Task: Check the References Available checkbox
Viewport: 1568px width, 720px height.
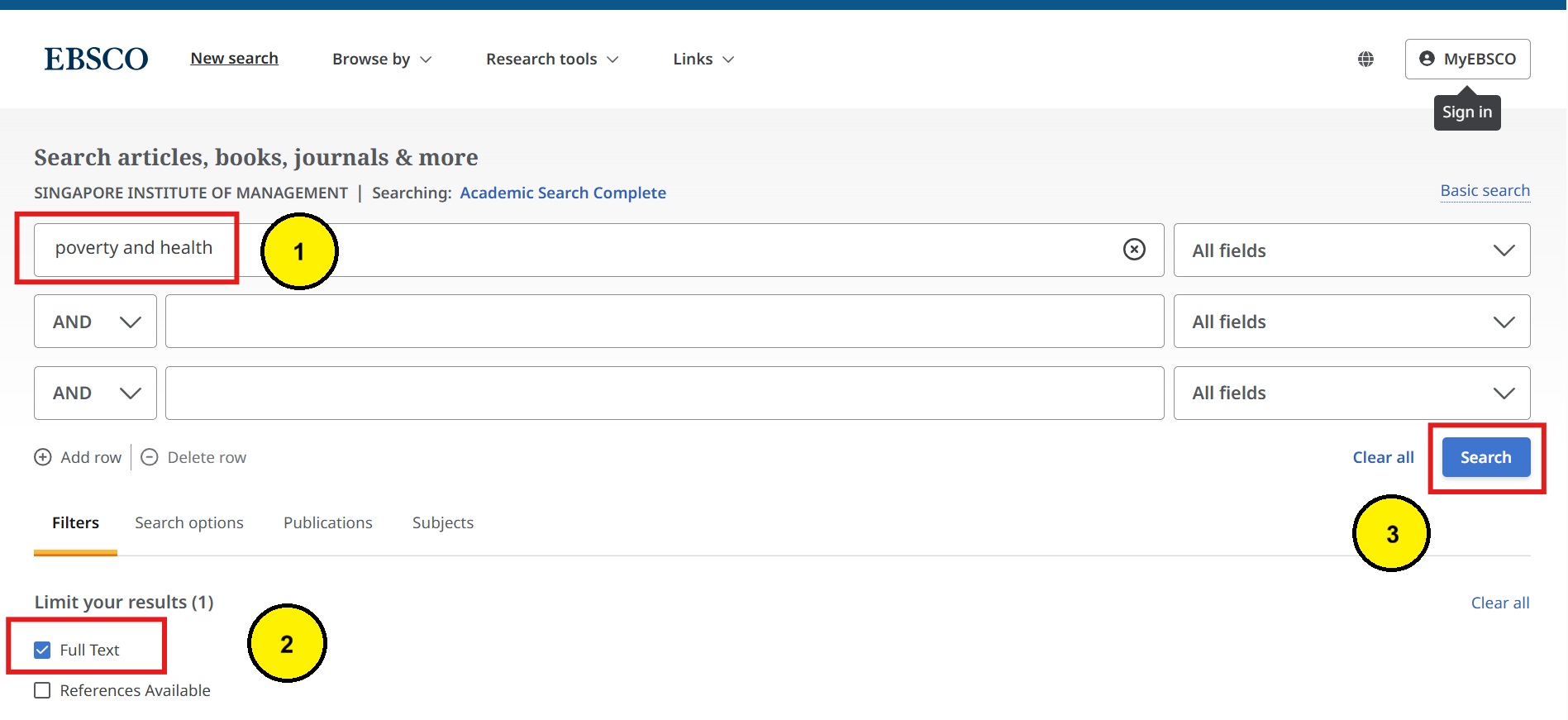Action: tap(42, 690)
